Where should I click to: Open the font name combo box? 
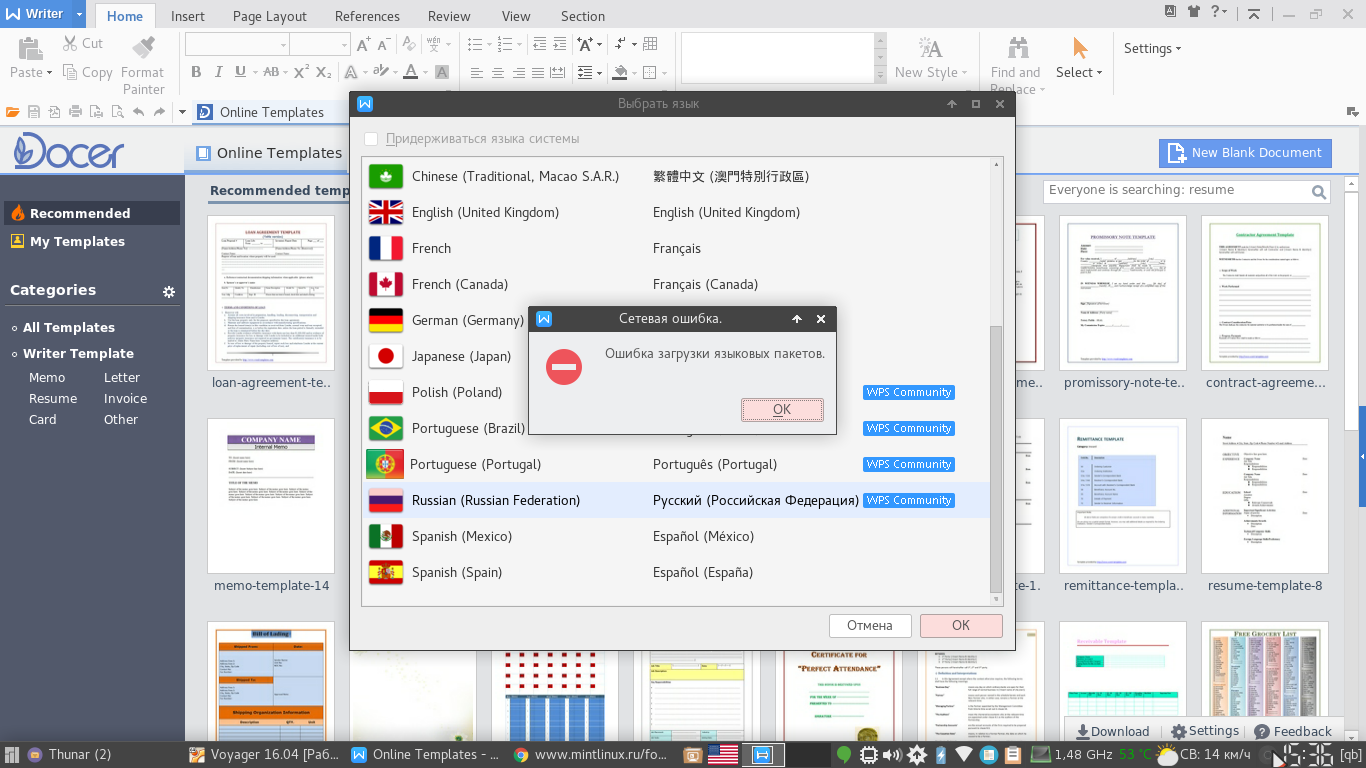click(237, 44)
